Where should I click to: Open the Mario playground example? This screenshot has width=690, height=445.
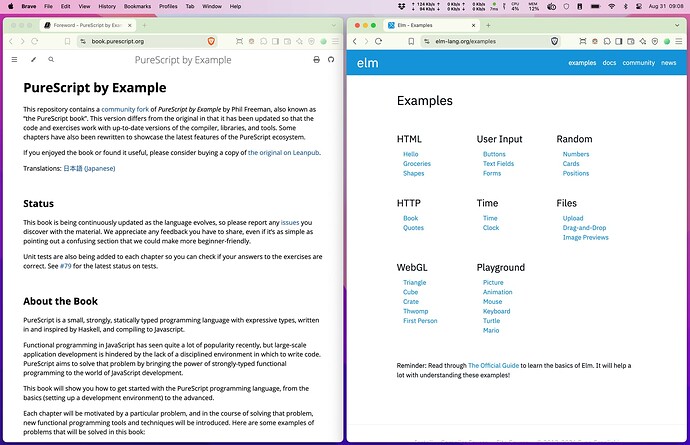(x=491, y=330)
